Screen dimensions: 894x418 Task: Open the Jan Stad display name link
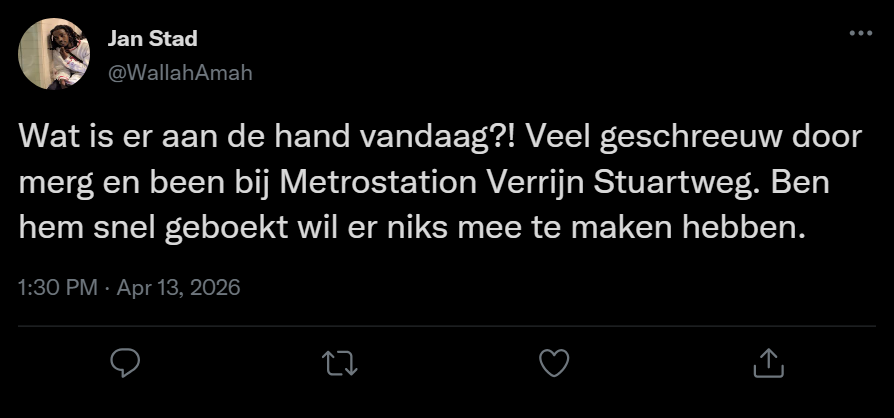152,39
